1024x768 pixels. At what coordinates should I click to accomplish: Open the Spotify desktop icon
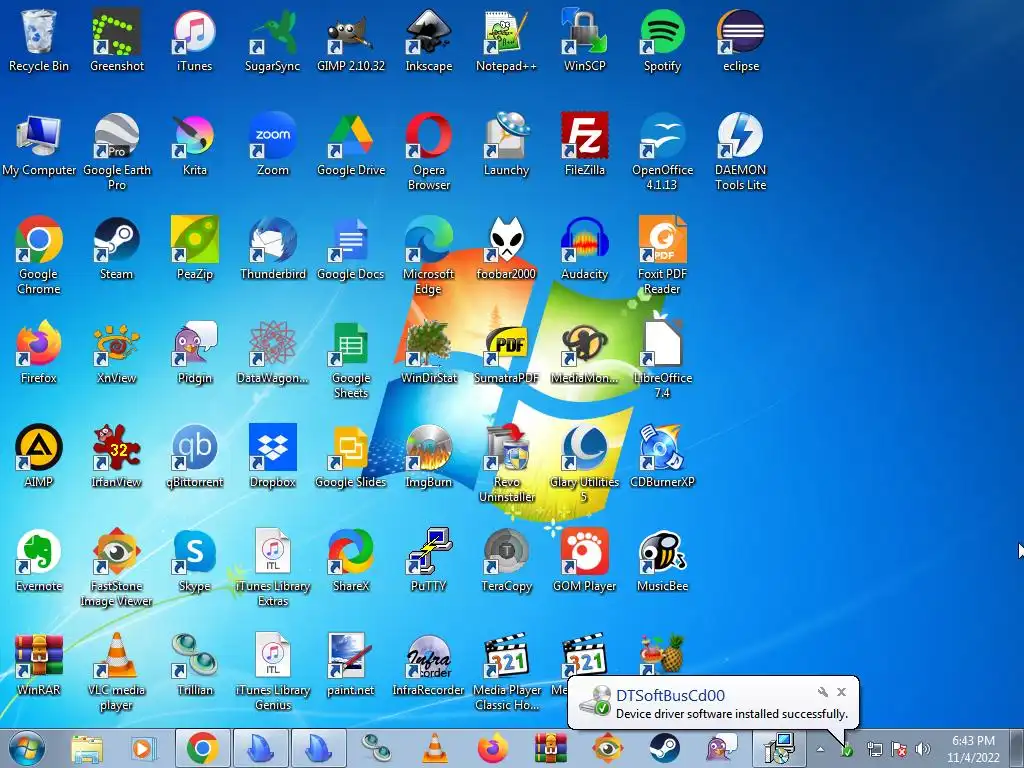click(x=662, y=40)
